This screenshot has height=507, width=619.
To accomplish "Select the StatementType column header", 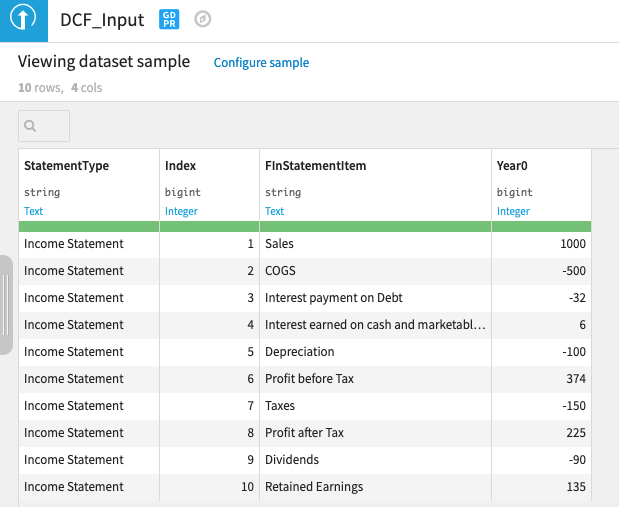I will click(x=66, y=166).
